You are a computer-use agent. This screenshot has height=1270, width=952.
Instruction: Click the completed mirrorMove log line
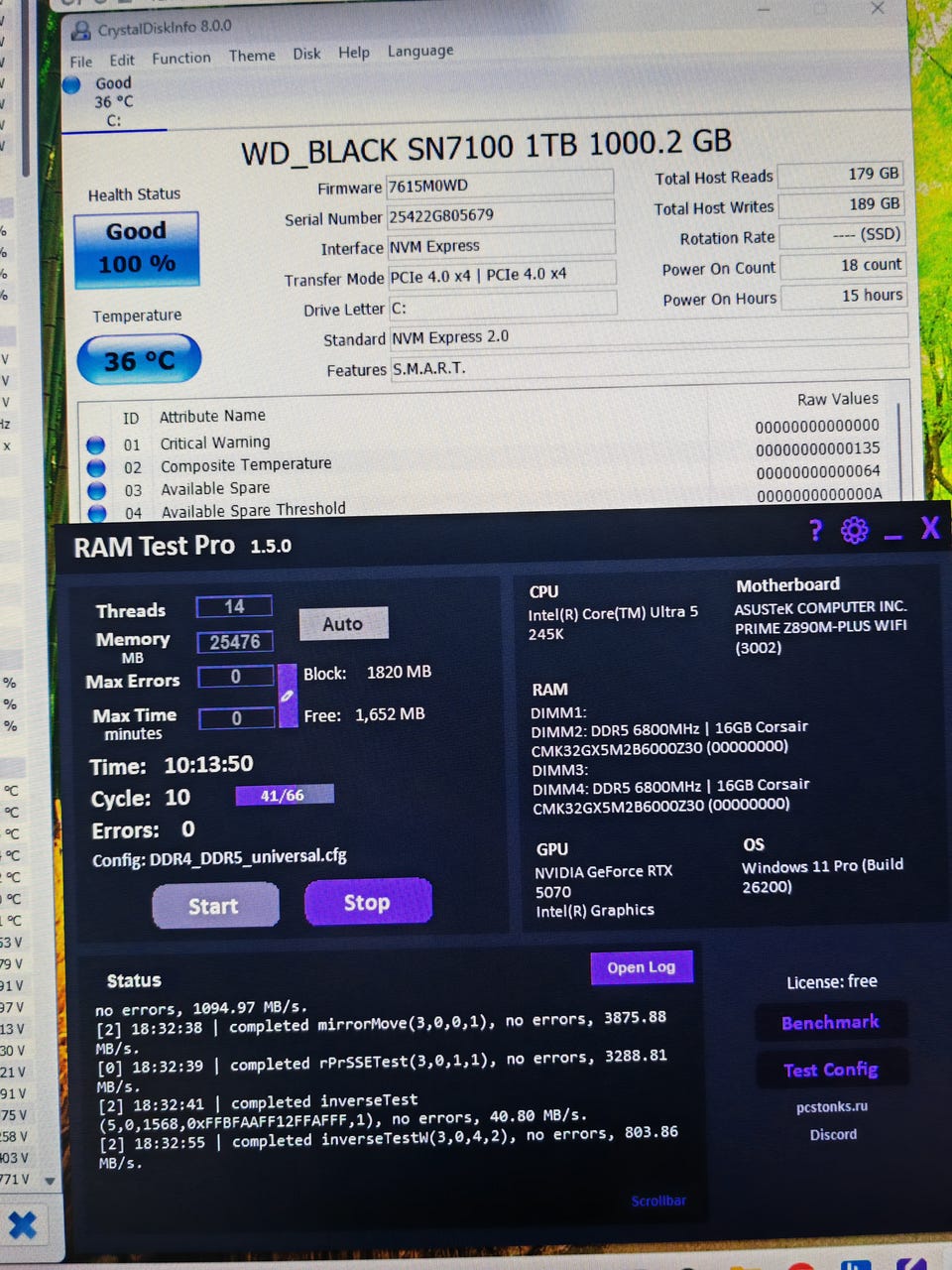coord(382,1033)
